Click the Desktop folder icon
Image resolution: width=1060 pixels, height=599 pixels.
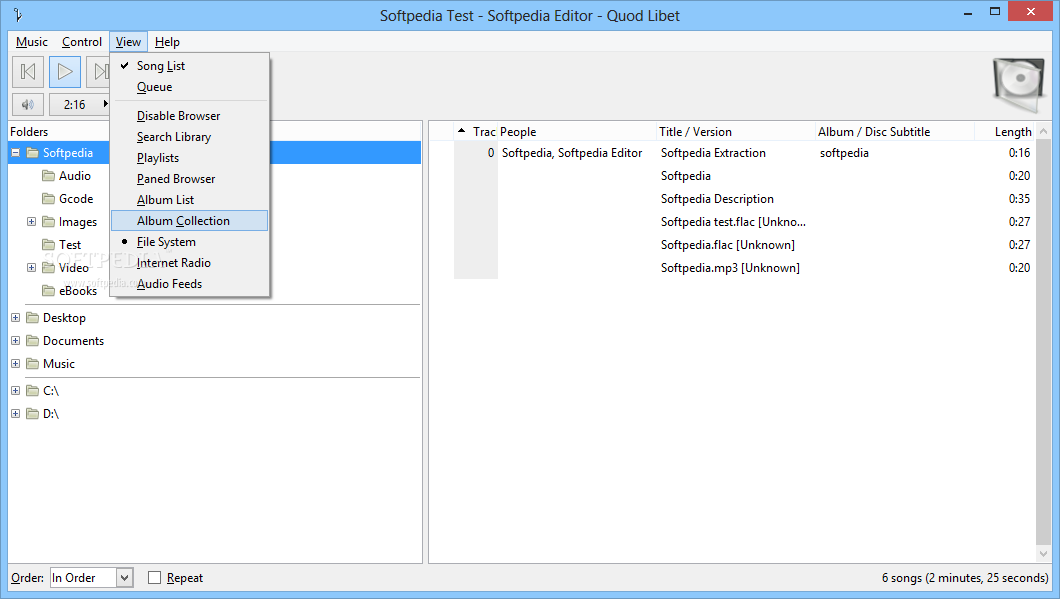click(x=32, y=318)
